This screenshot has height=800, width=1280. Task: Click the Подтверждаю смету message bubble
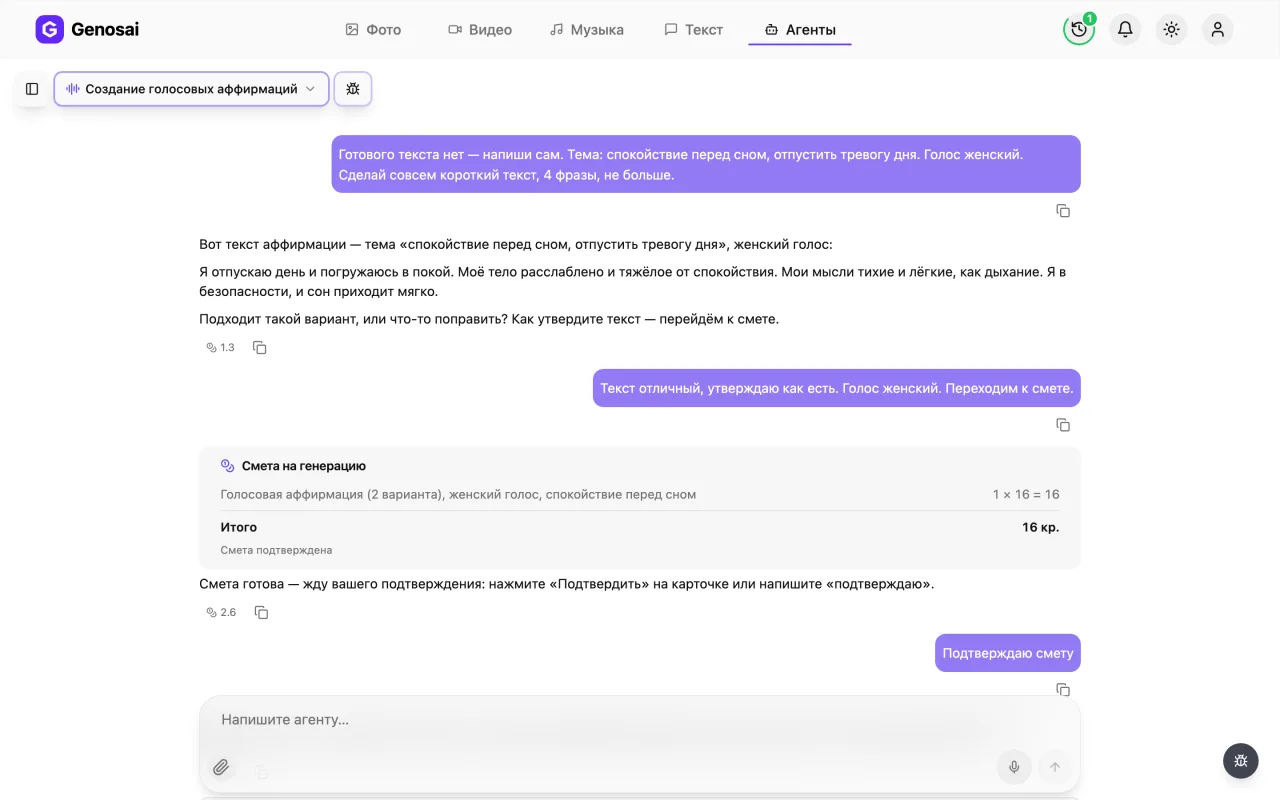pyautogui.click(x=1008, y=653)
